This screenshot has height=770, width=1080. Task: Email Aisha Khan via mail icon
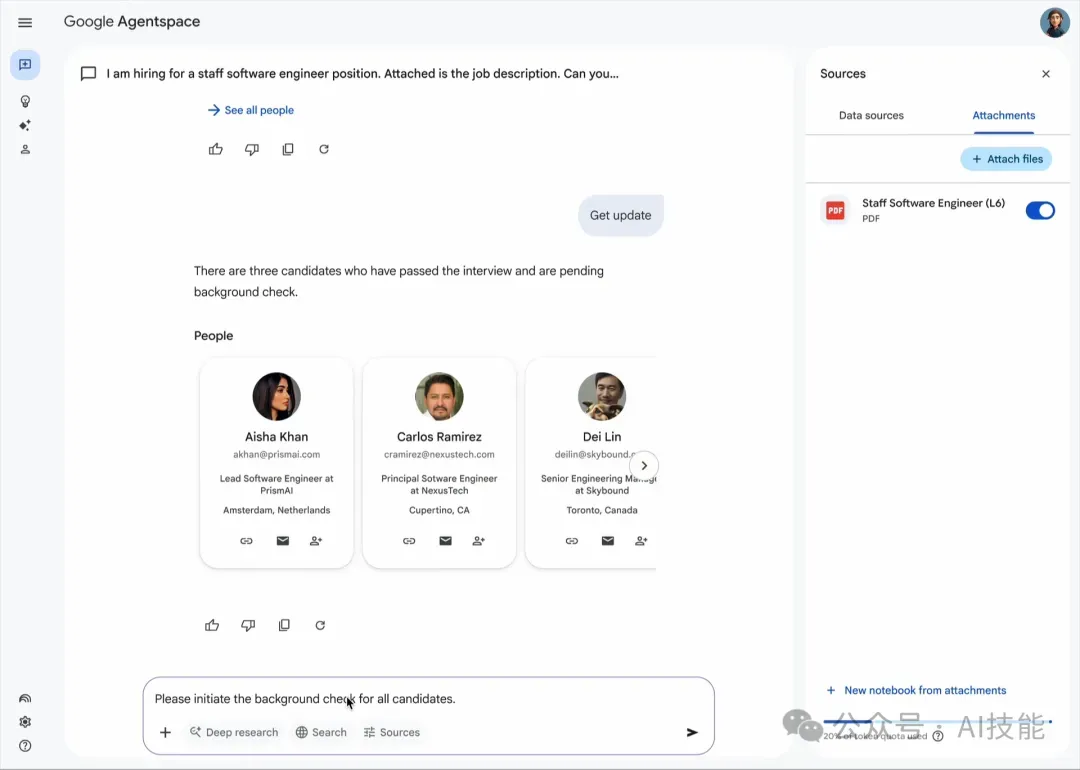pos(282,541)
